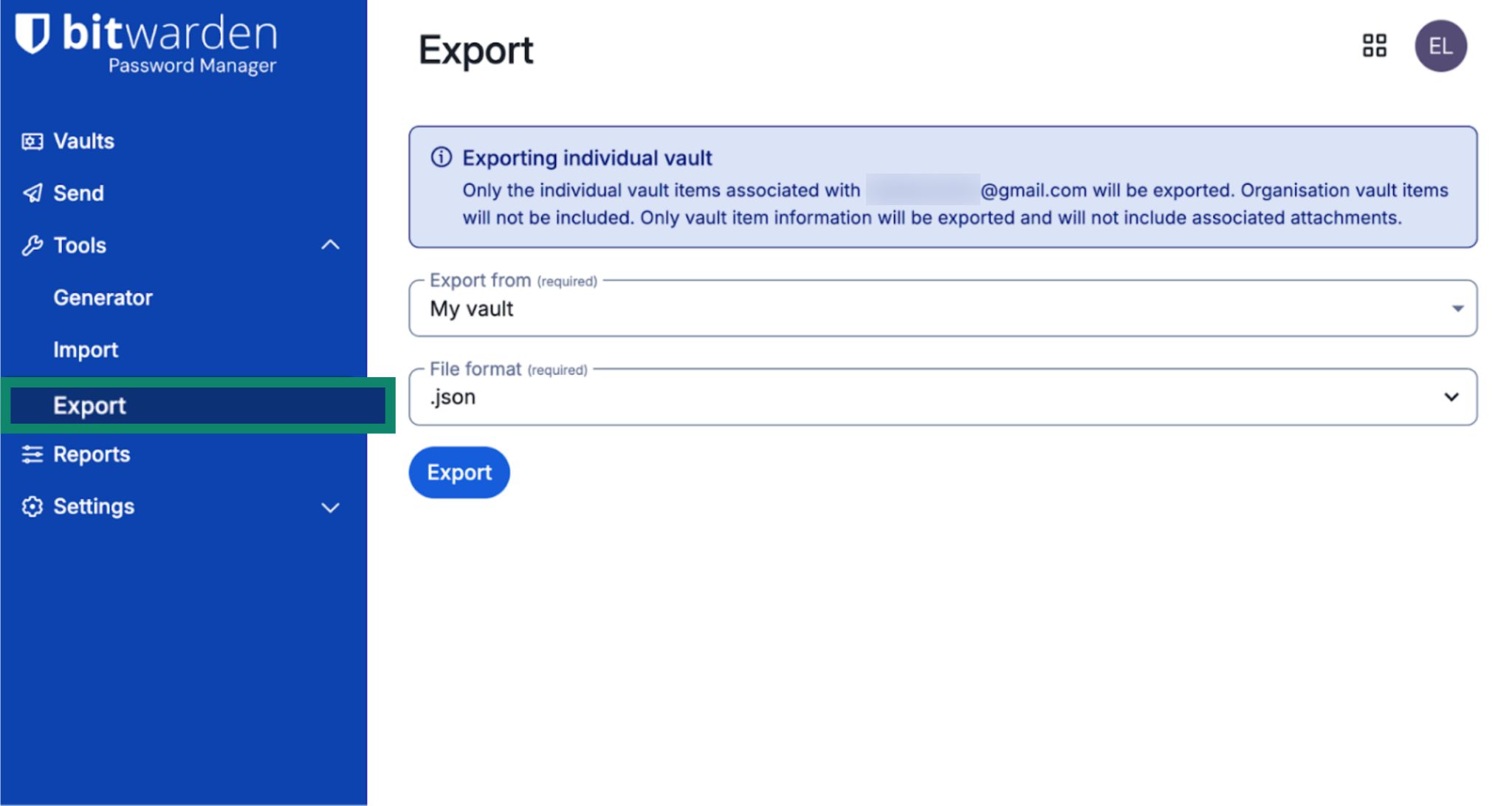Go to Generator under Tools
The width and height of the screenshot is (1512, 806).
tap(103, 297)
